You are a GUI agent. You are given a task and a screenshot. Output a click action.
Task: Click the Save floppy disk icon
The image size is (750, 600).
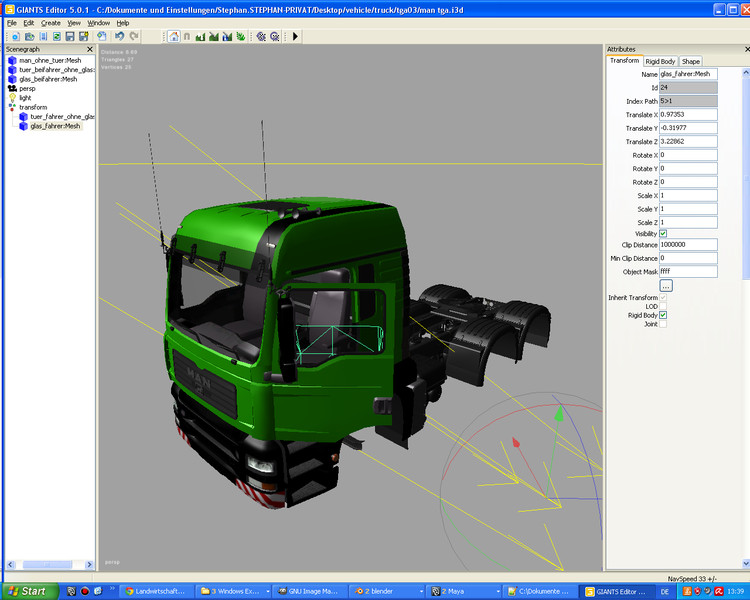[70, 36]
